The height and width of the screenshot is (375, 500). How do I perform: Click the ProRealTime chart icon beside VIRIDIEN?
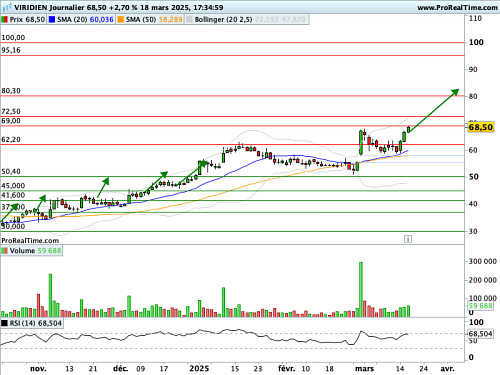(x=7, y=7)
